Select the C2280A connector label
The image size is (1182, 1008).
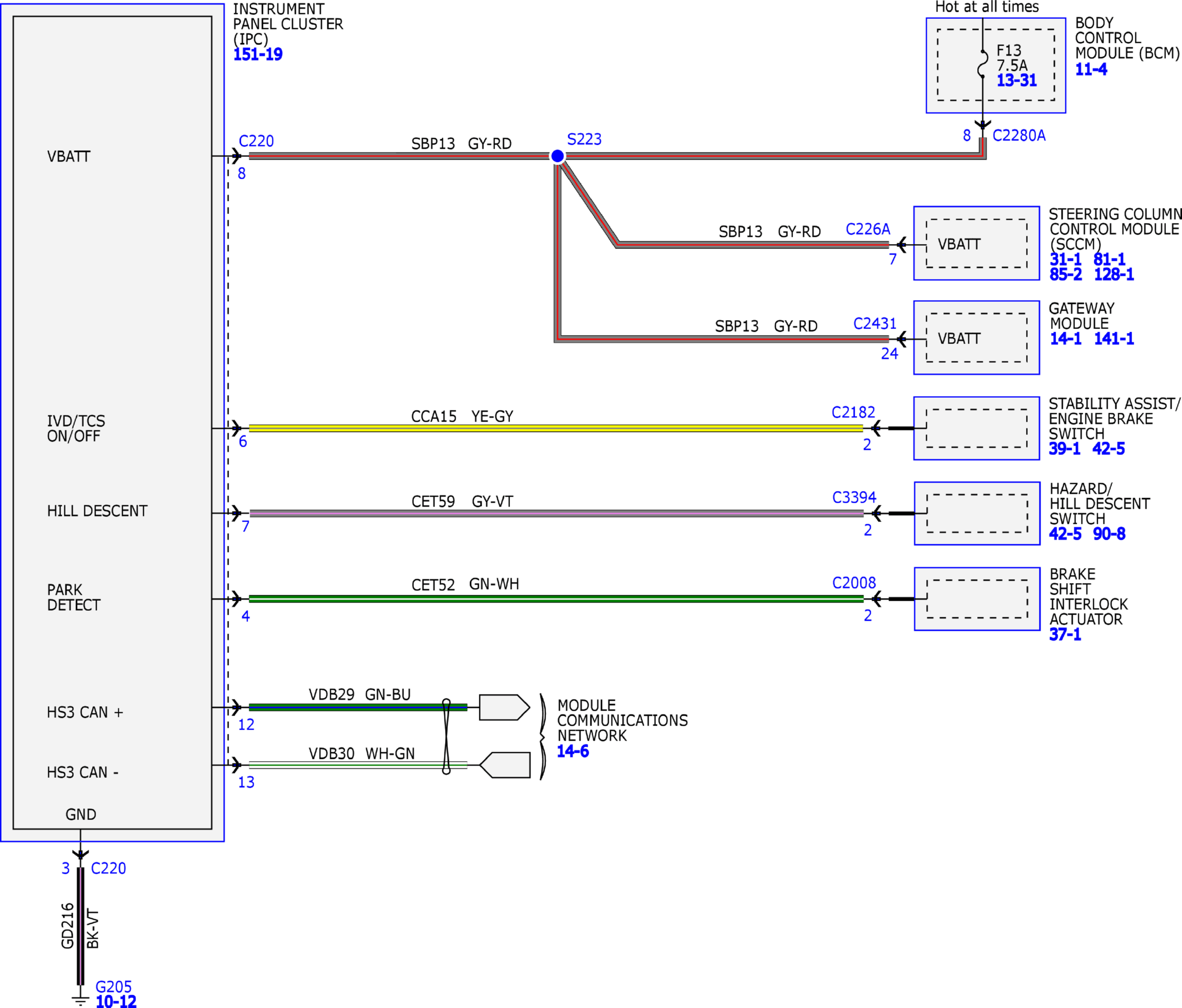point(1019,136)
